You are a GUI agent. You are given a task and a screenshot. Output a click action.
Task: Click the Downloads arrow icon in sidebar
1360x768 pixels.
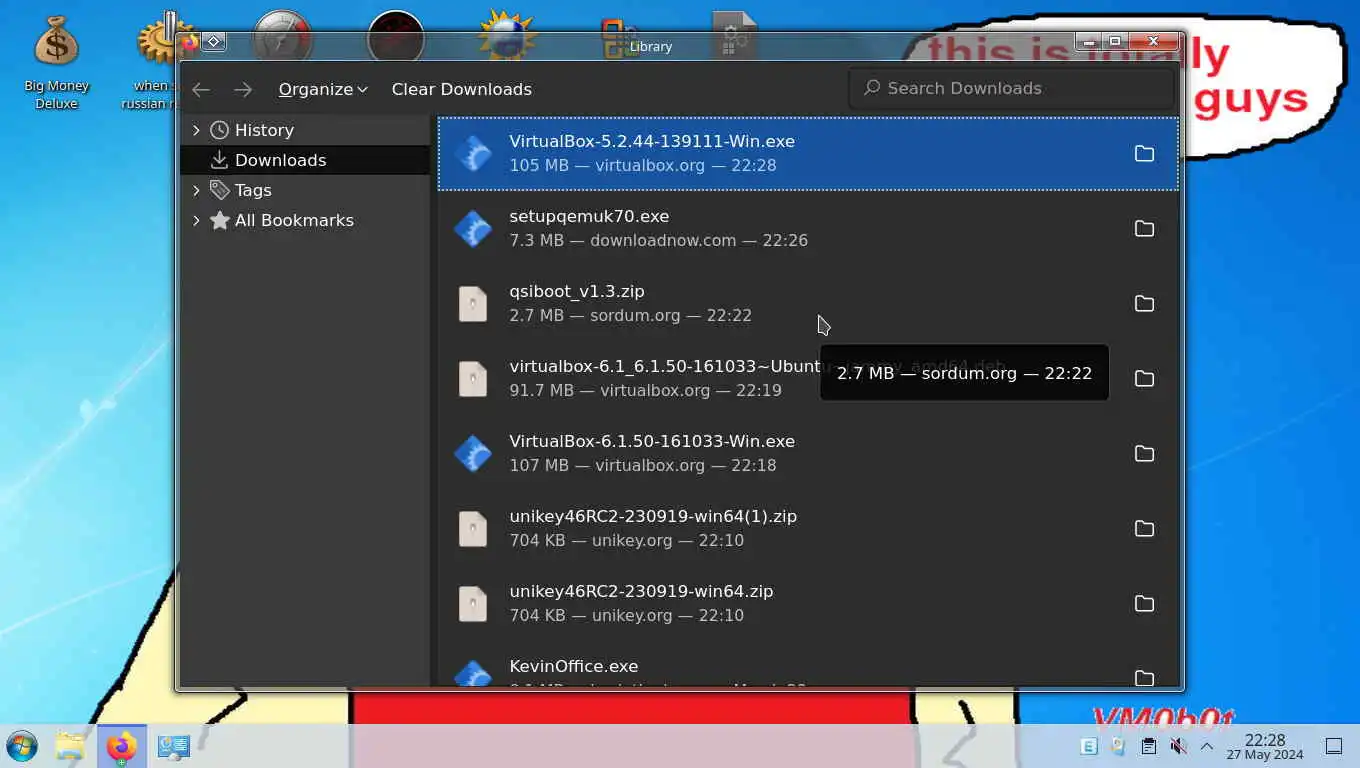[x=219, y=160]
